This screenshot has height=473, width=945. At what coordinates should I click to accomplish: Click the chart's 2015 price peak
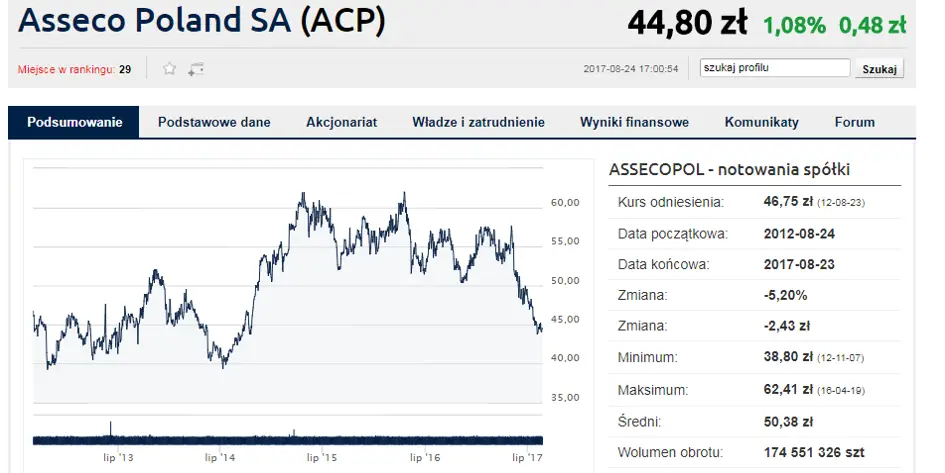click(x=302, y=196)
